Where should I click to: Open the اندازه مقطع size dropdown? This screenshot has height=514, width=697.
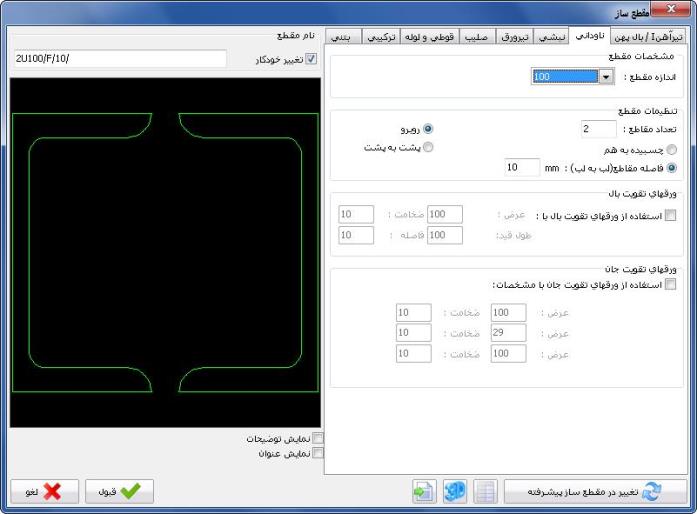(605, 77)
